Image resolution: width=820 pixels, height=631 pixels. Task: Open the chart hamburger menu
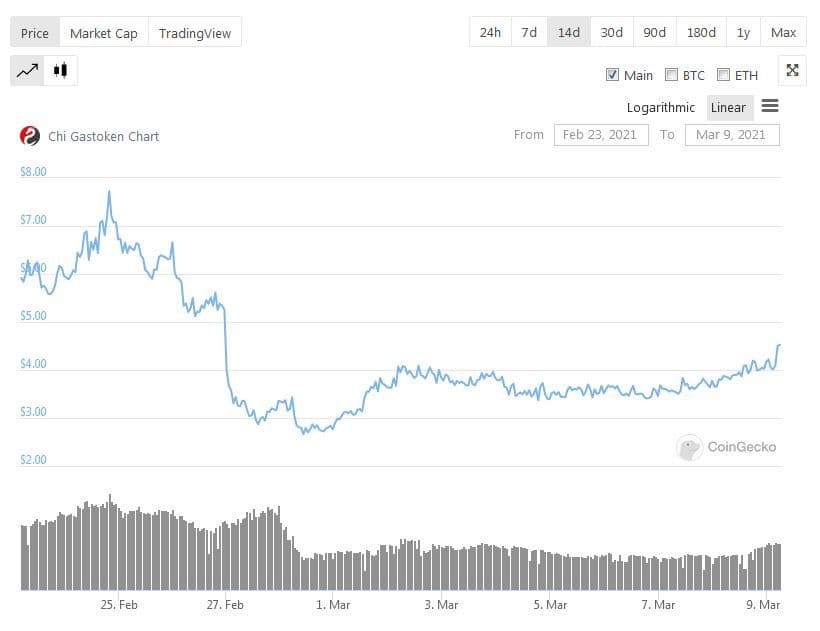(x=770, y=106)
